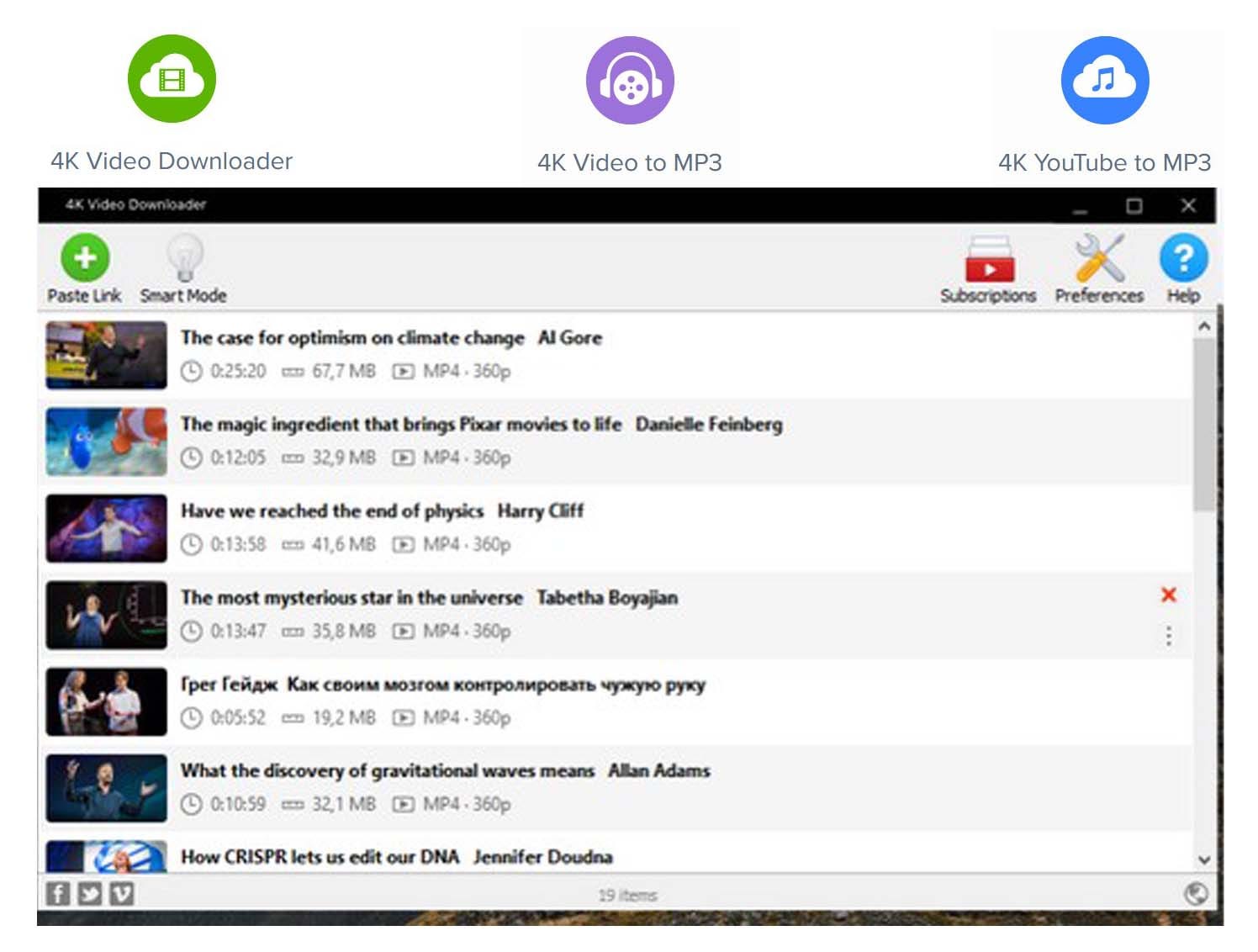Click the 19,2 MB size text

344,717
